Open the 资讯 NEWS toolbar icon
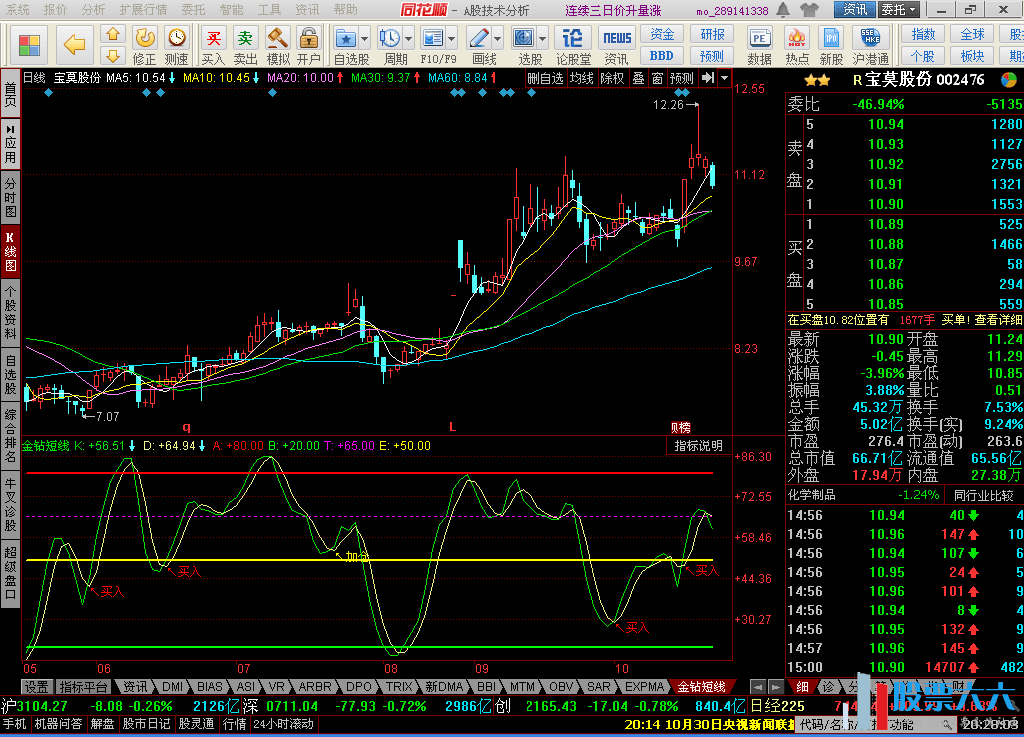The image size is (1024, 737). 616,44
